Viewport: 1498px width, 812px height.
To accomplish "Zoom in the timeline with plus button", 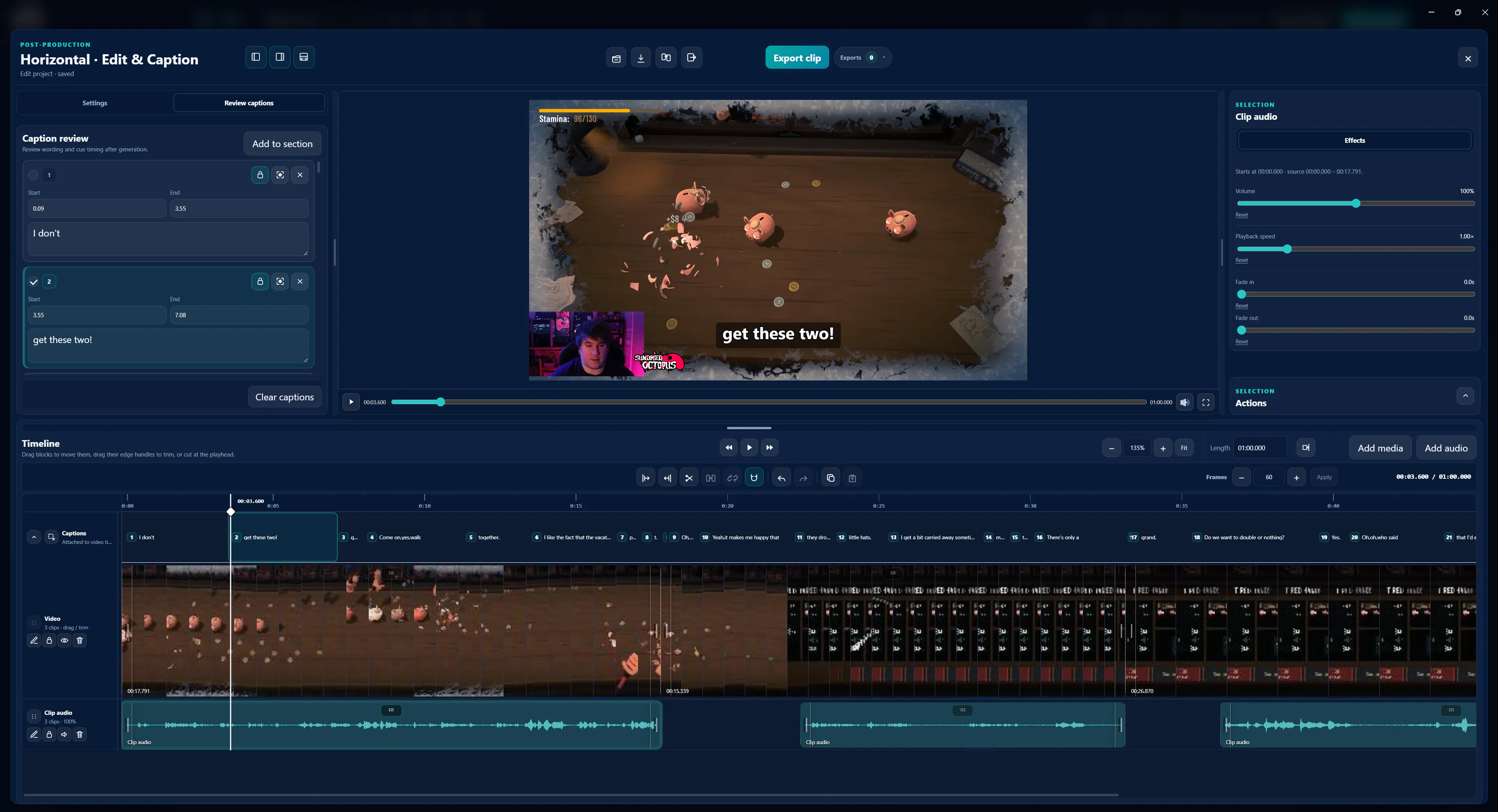I will coord(1163,448).
